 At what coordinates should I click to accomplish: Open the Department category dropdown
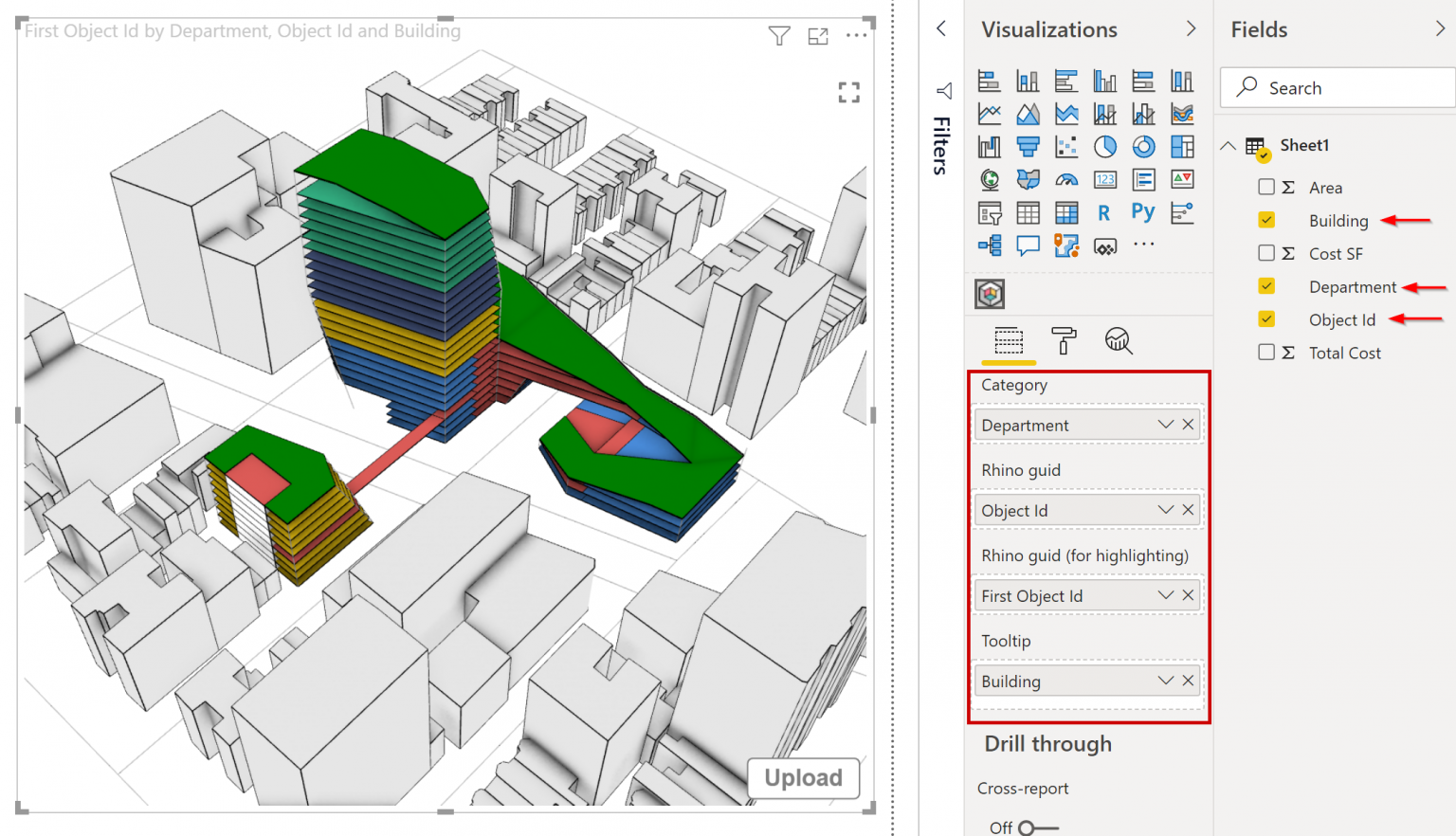point(1164,424)
